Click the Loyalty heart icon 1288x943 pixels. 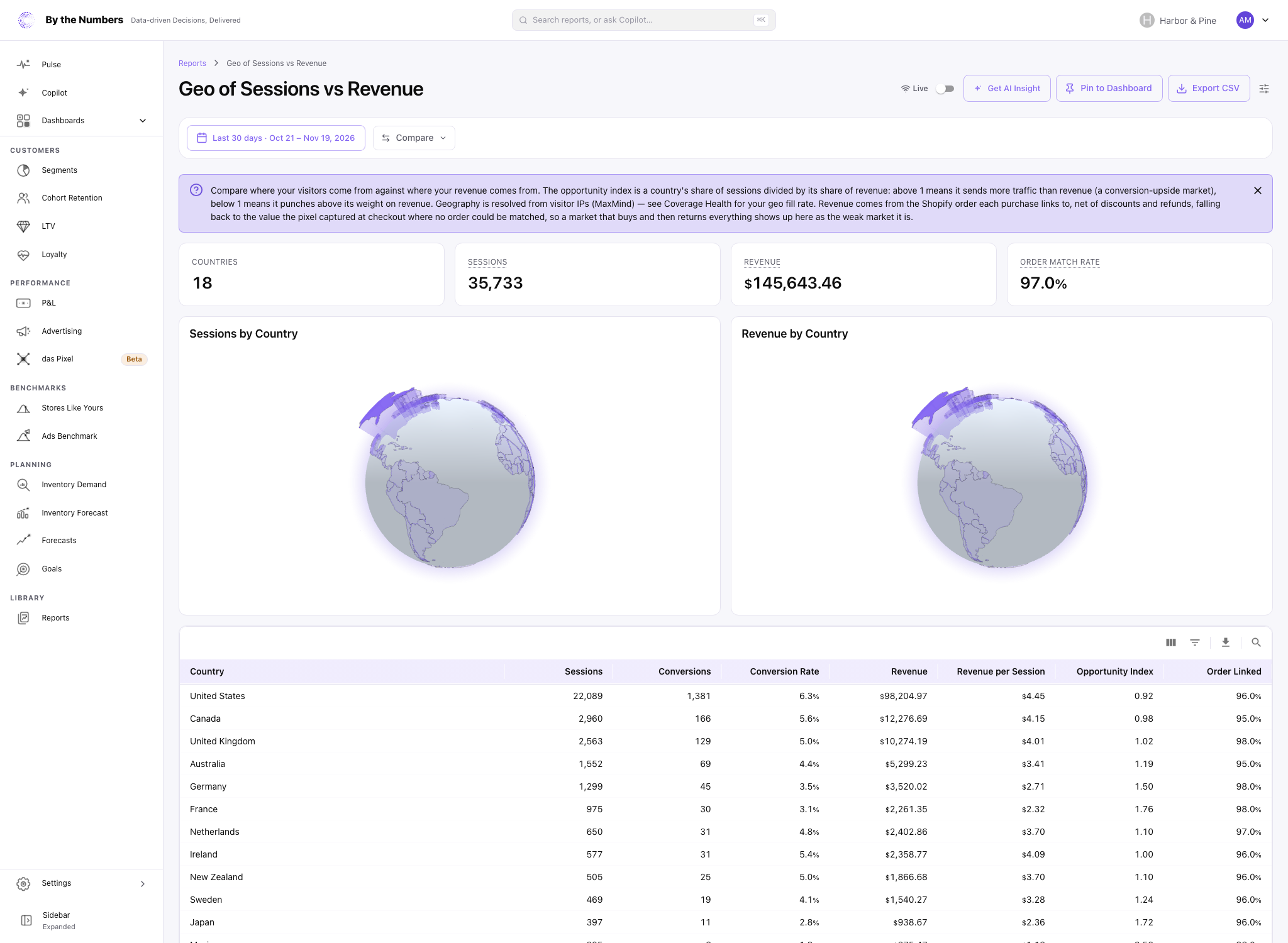[23, 255]
